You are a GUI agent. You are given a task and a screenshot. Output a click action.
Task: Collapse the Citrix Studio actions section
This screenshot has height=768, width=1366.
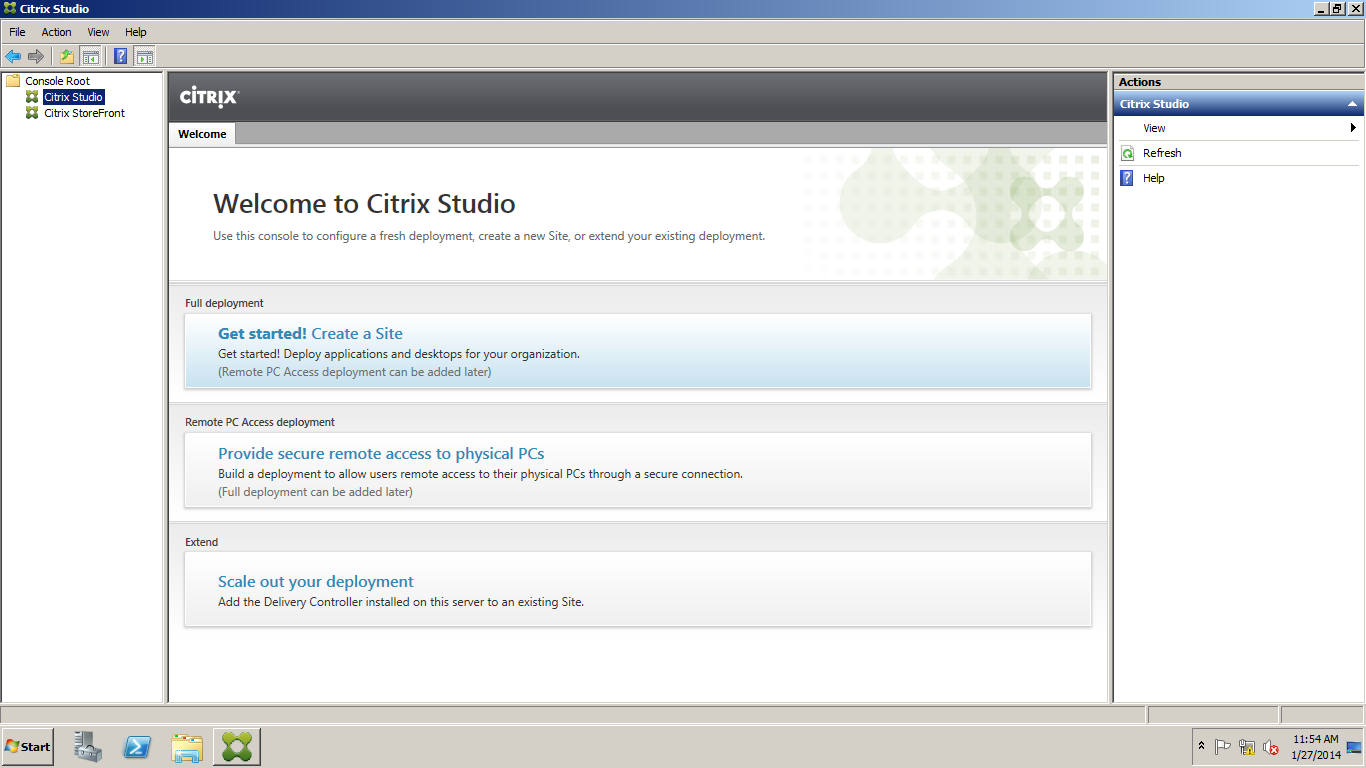point(1352,104)
